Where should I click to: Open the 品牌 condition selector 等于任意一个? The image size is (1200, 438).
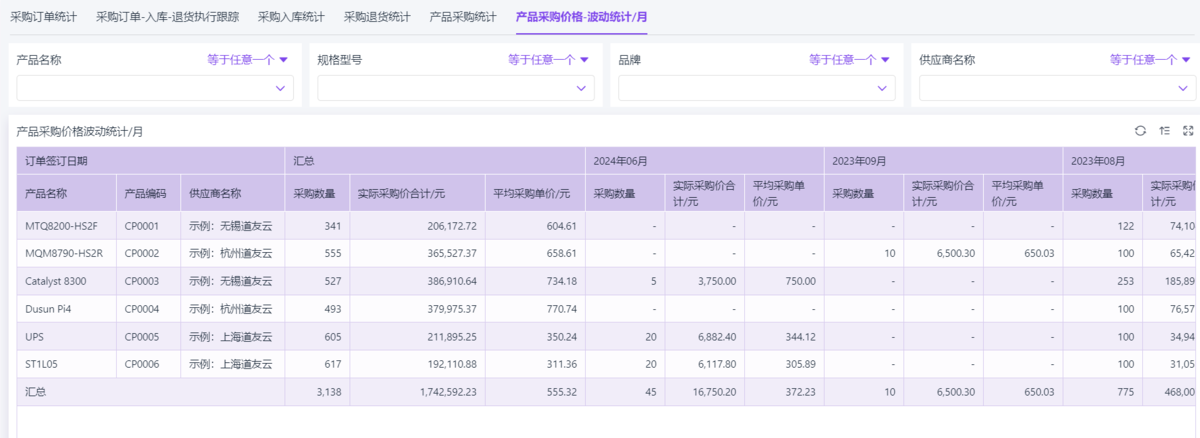(x=849, y=60)
